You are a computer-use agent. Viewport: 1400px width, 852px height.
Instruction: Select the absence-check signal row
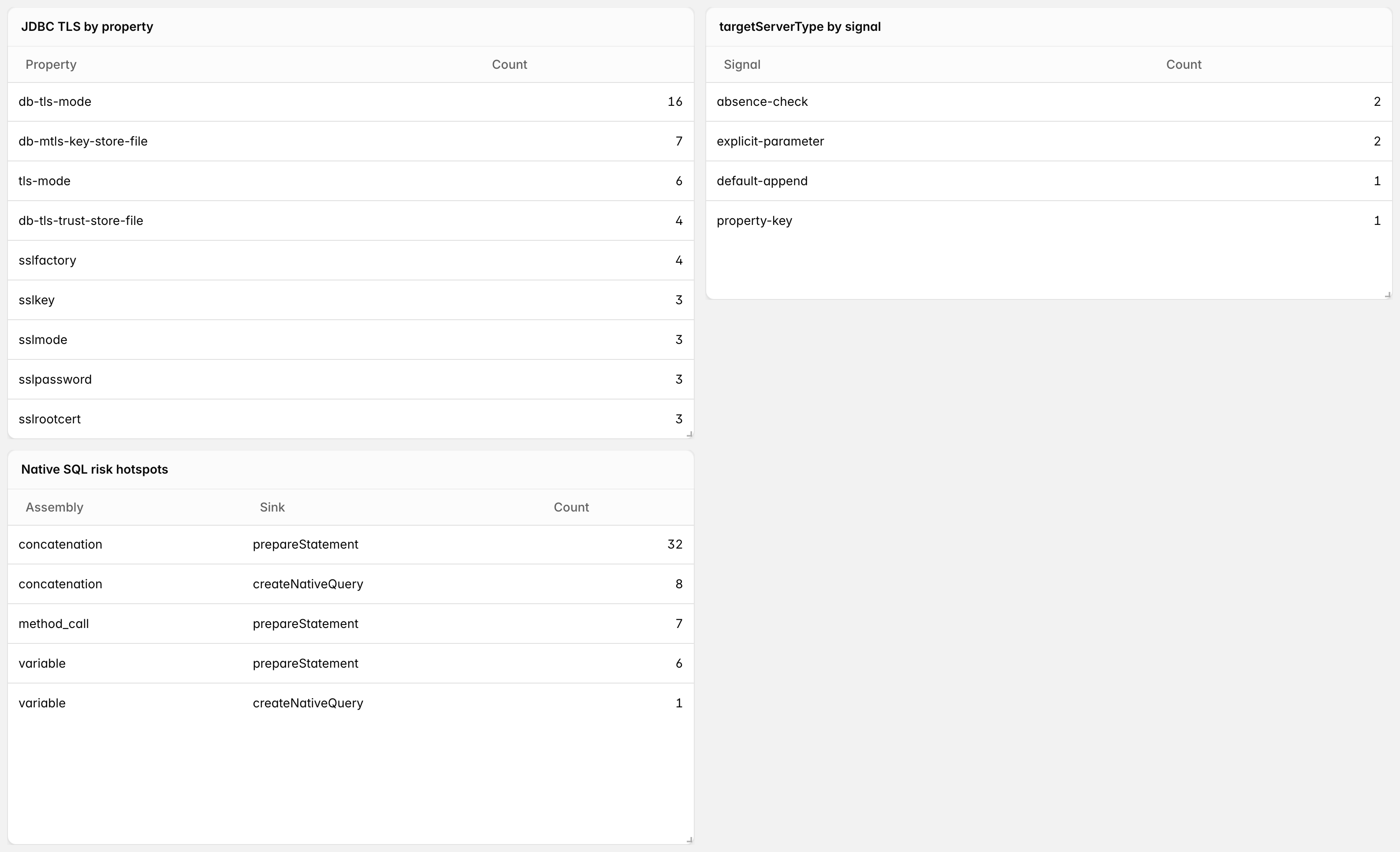1049,102
